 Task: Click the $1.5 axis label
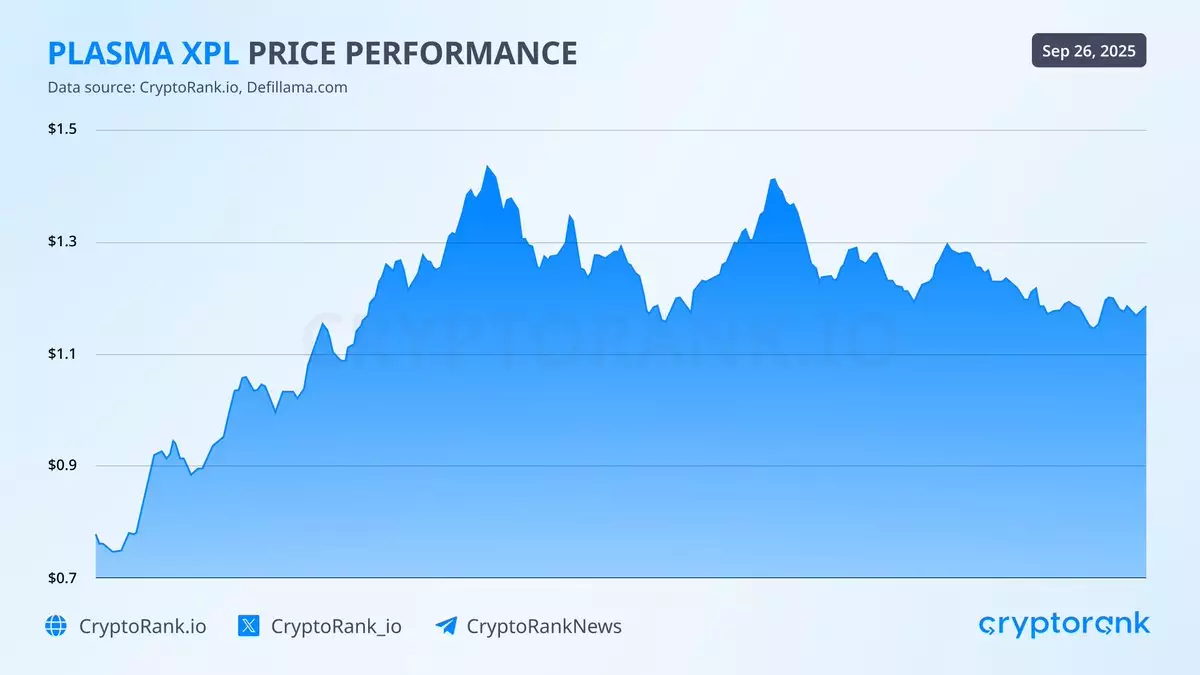pos(63,130)
